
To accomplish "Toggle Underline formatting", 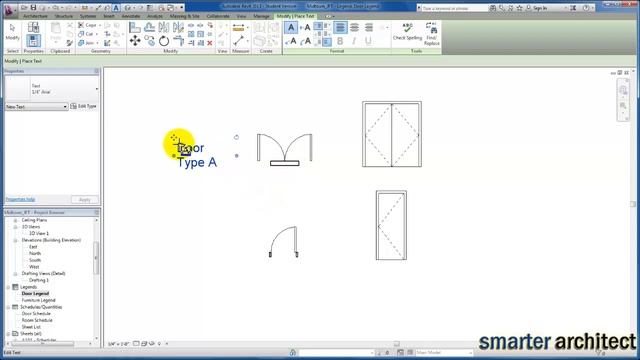I will click(x=368, y=41).
